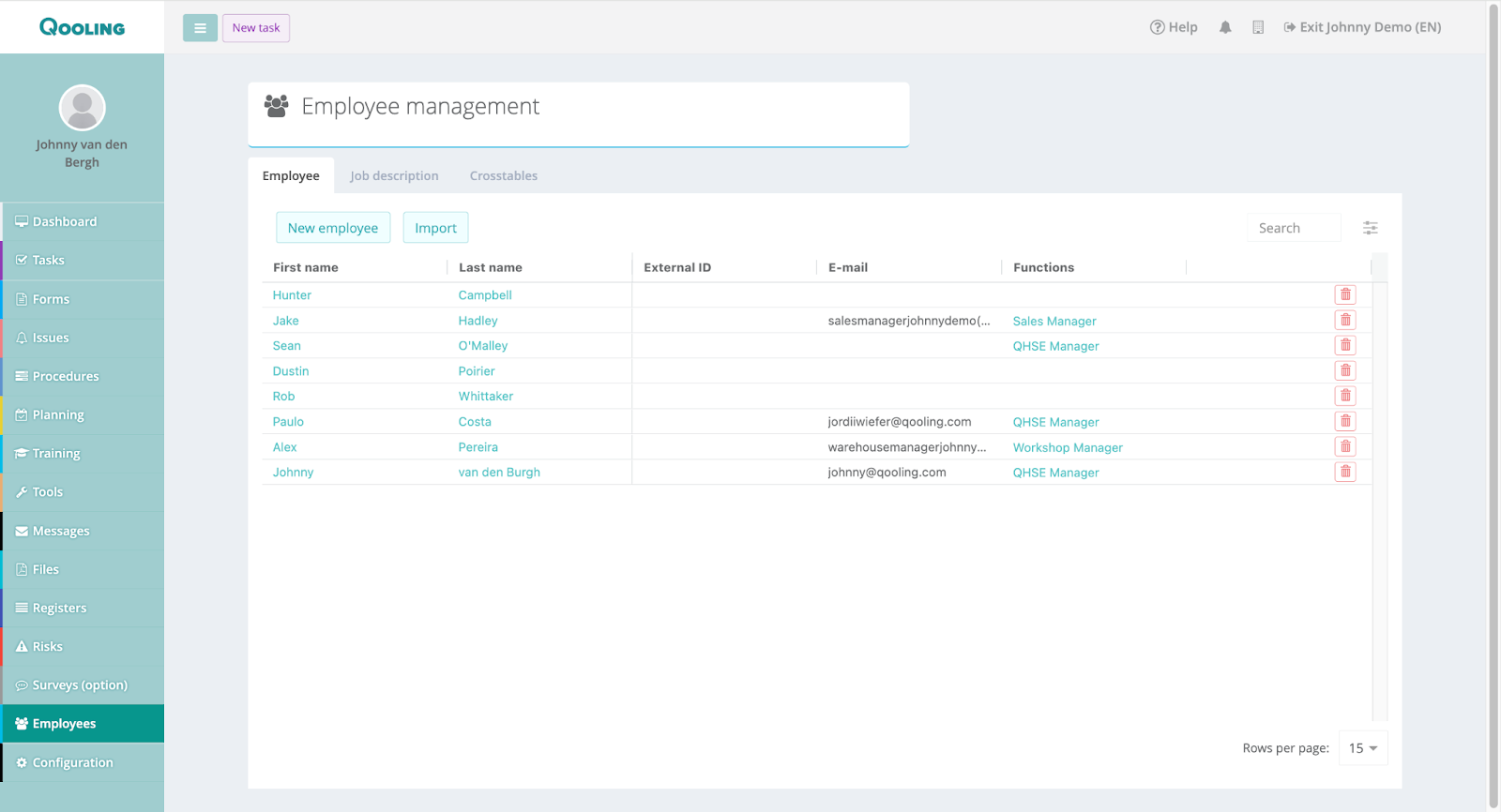Open Surveys (option) in sidebar
This screenshot has width=1501, height=812.
[x=83, y=684]
